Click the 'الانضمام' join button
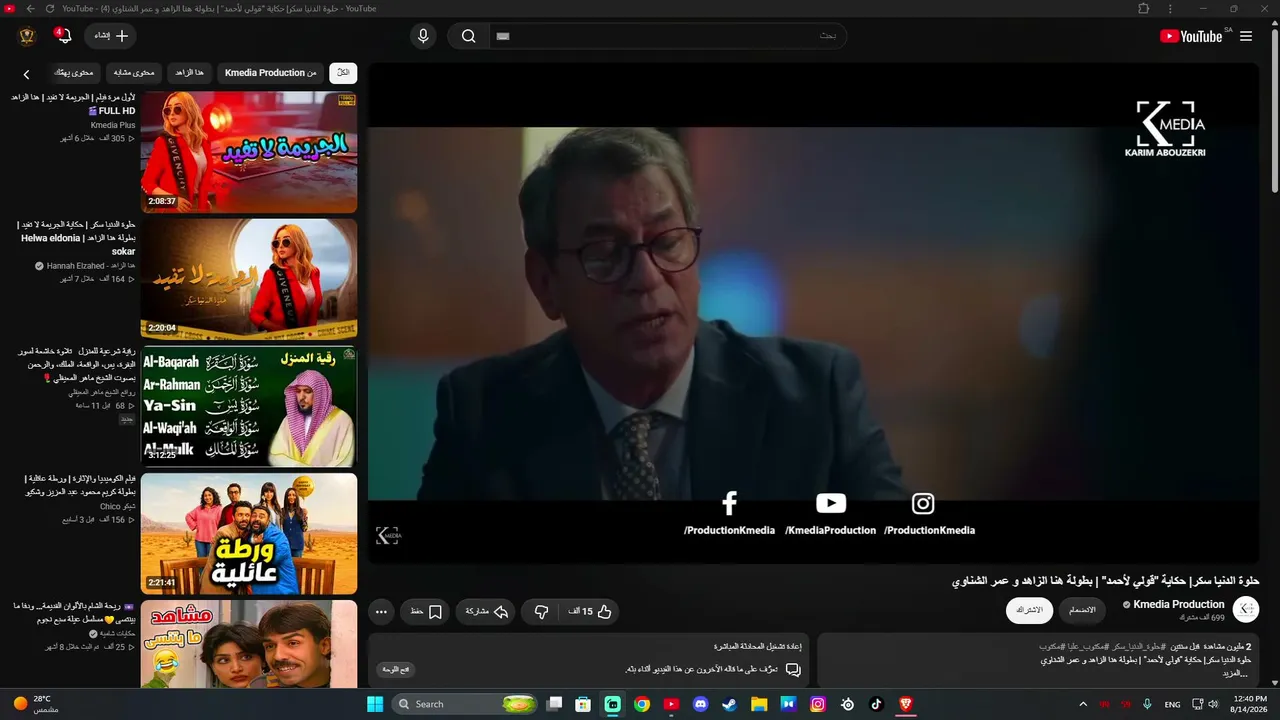Viewport: 1280px width, 720px height. pos(1082,610)
